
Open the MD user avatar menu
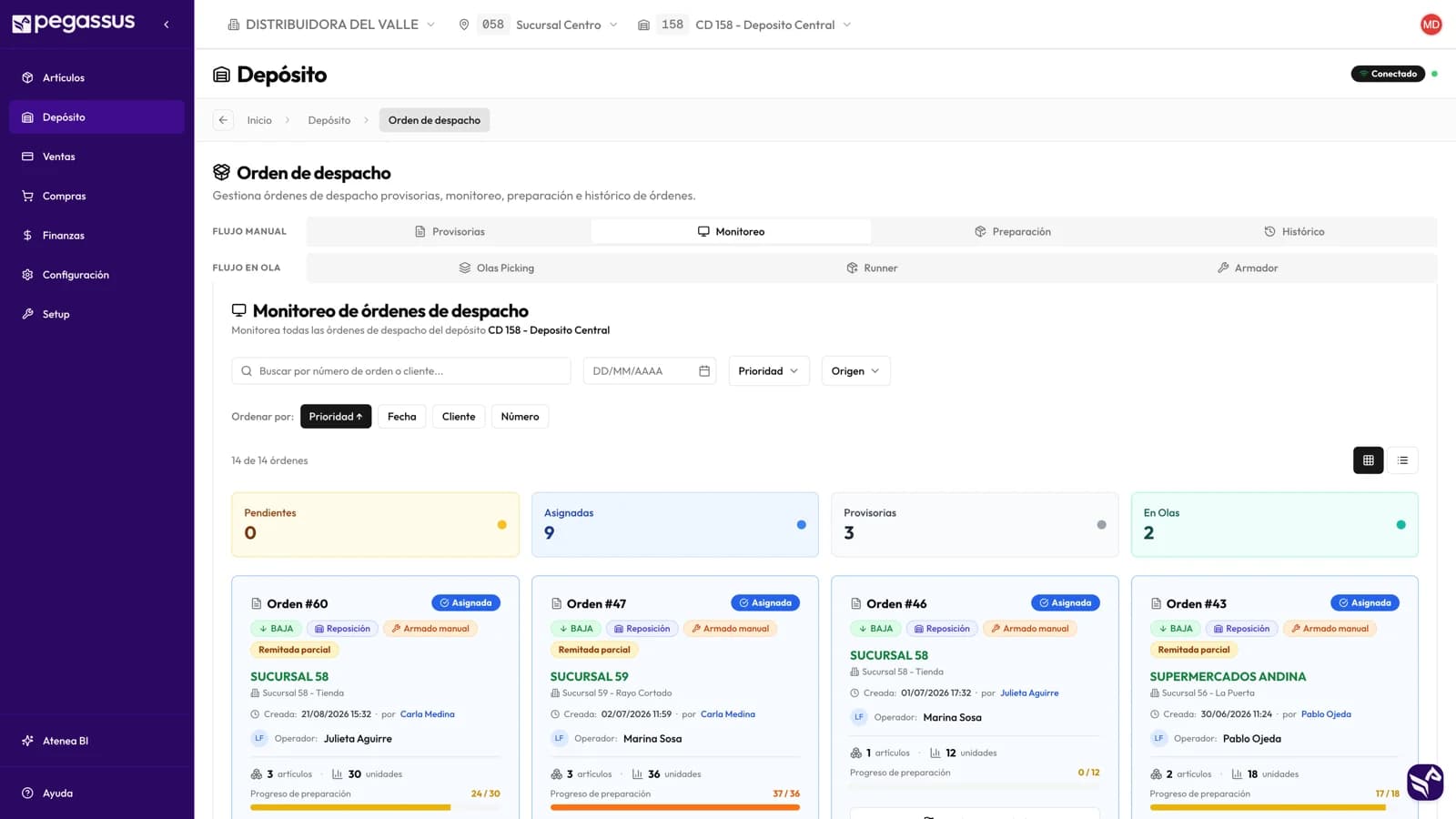click(1431, 25)
